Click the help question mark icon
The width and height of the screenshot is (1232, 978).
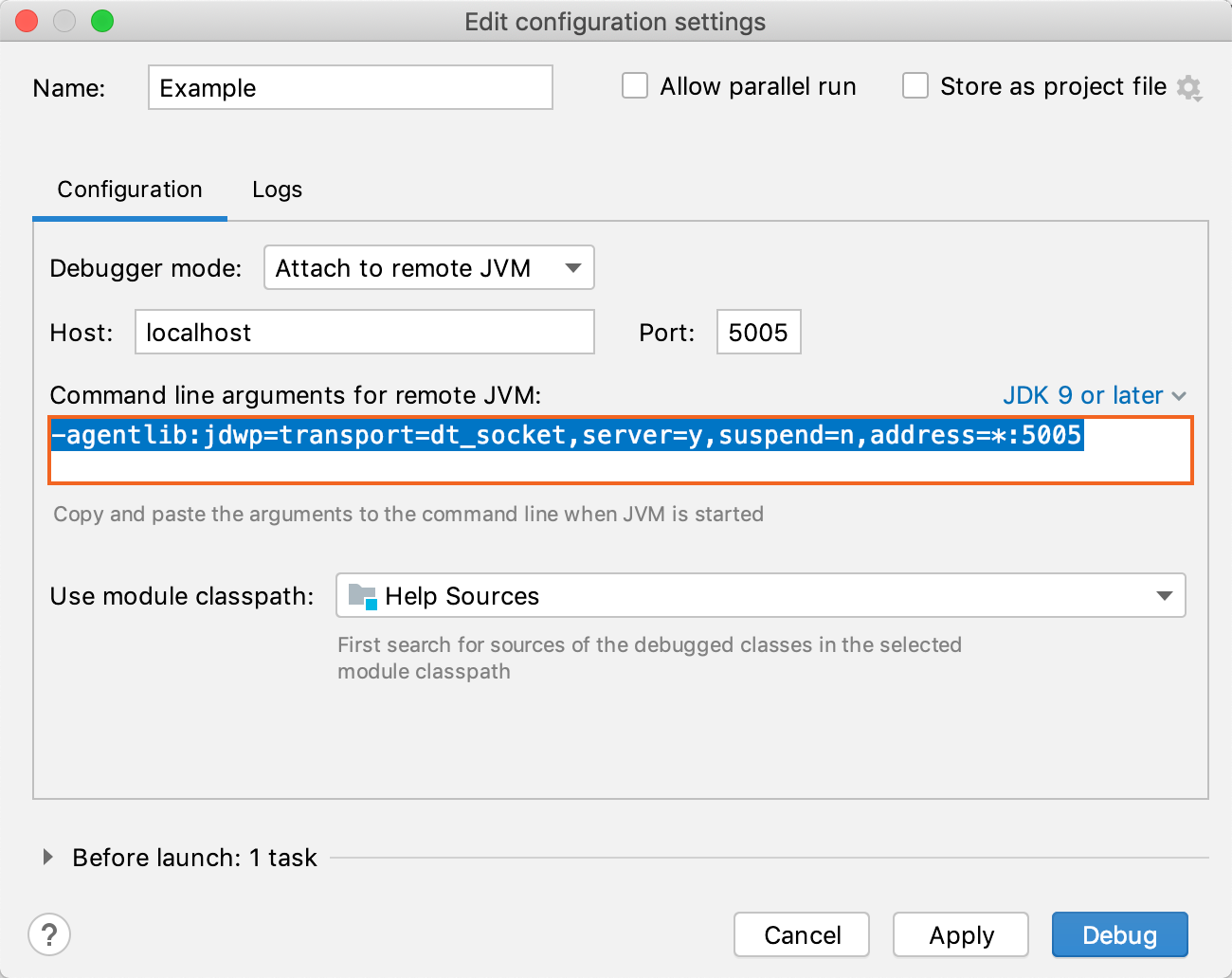pyautogui.click(x=49, y=935)
